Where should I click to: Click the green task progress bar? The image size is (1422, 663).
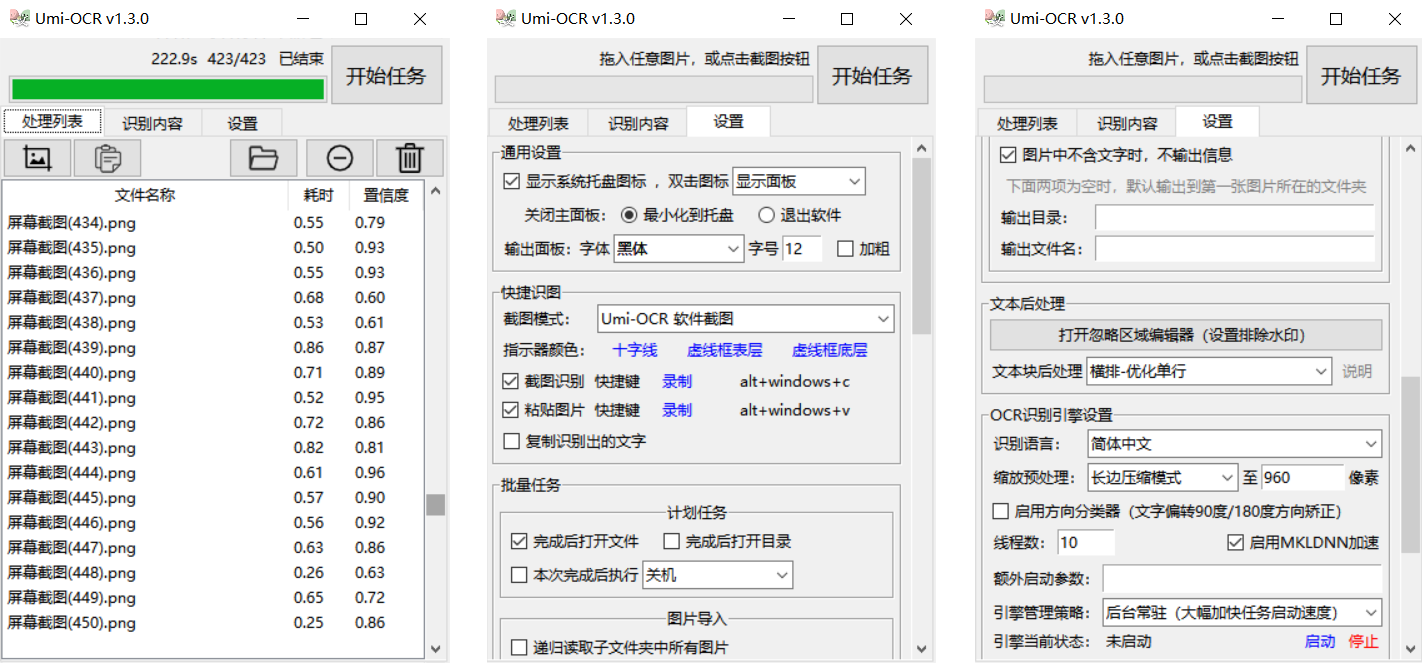tap(167, 89)
